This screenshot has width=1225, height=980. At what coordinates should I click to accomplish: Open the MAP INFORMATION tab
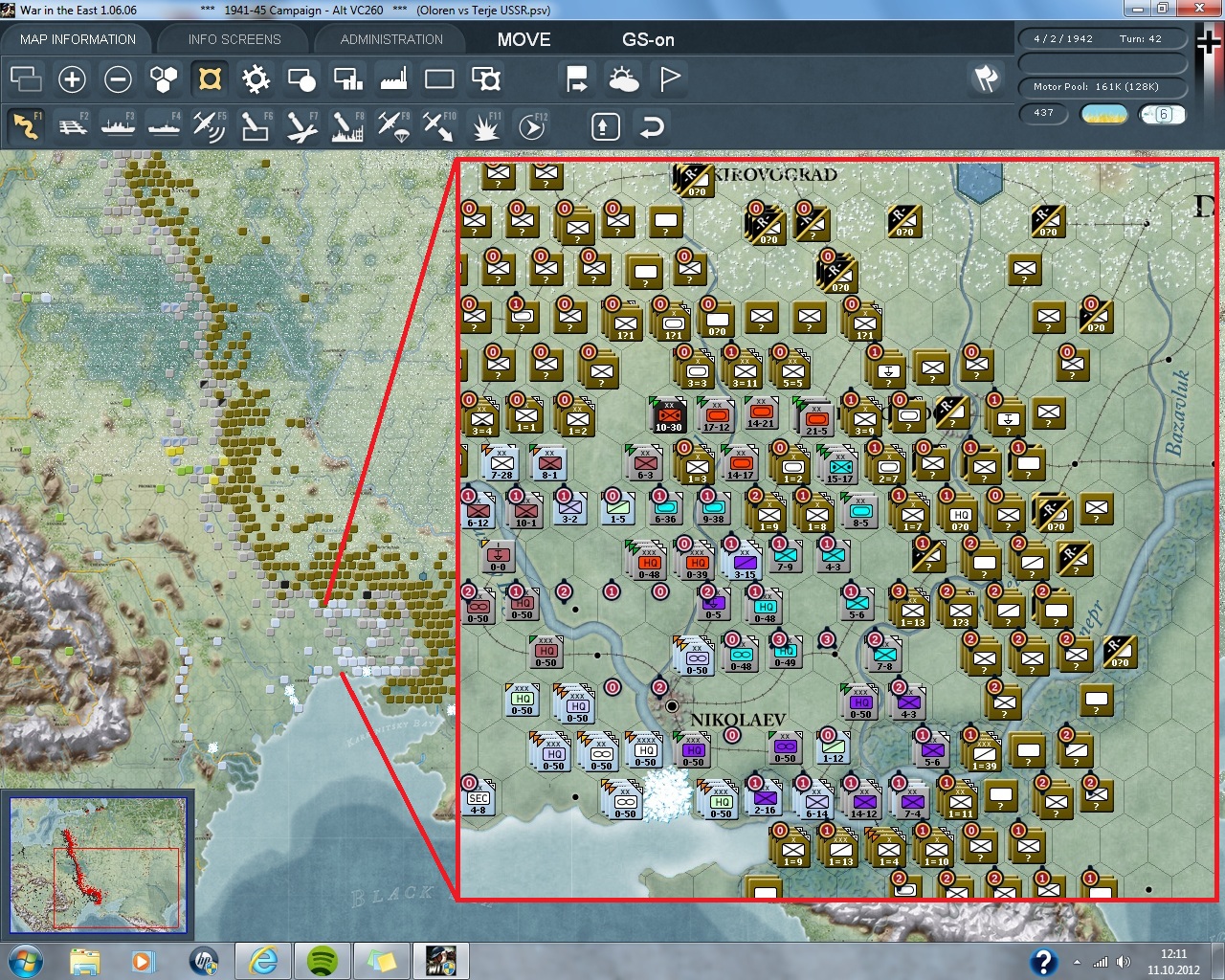tap(78, 39)
